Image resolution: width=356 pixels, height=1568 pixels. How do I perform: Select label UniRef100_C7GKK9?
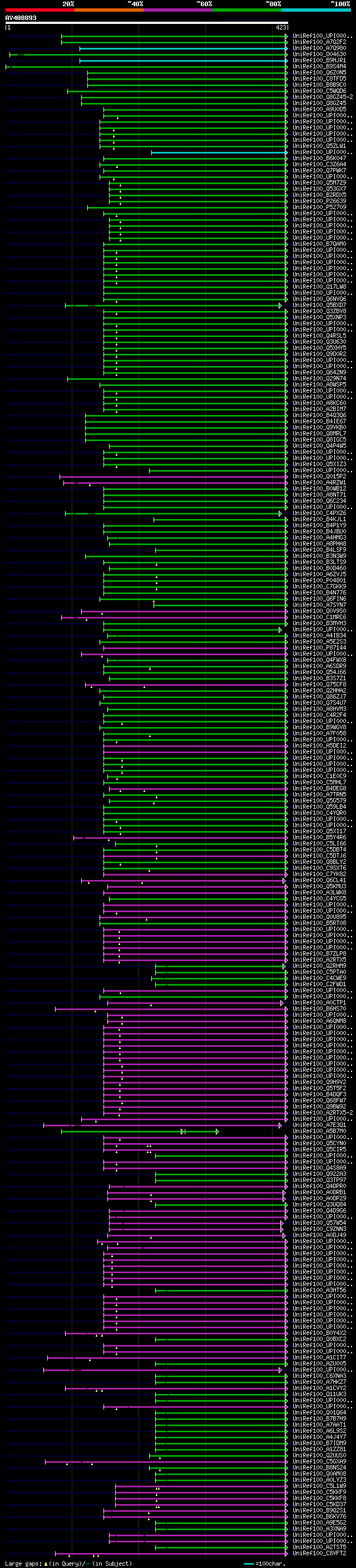[x=319, y=587]
